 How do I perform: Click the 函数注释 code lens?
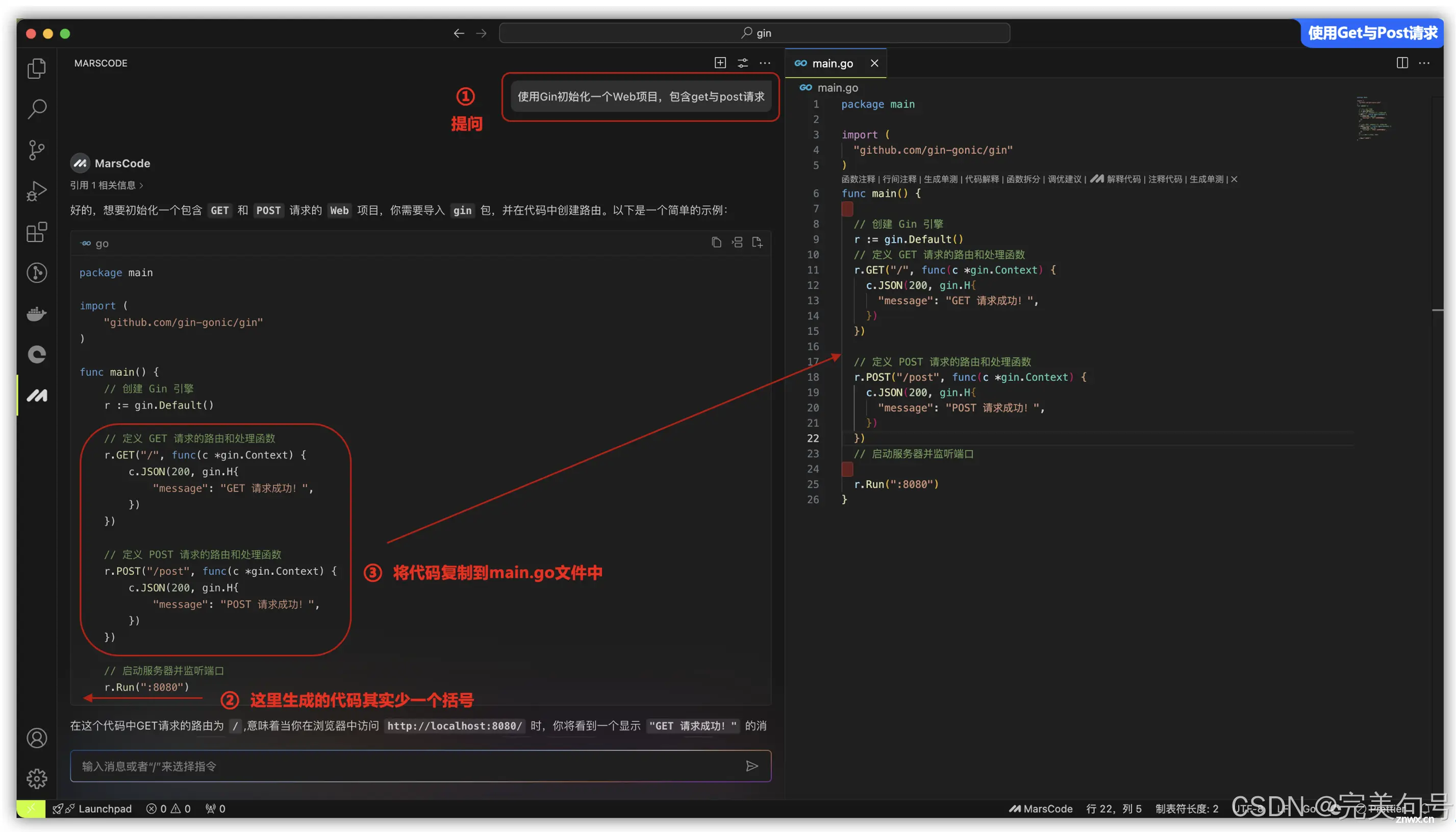858,180
